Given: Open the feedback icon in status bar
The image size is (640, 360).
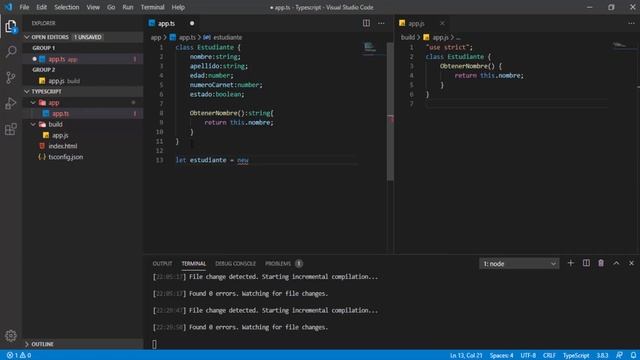Looking at the screenshot, I should tap(619, 356).
